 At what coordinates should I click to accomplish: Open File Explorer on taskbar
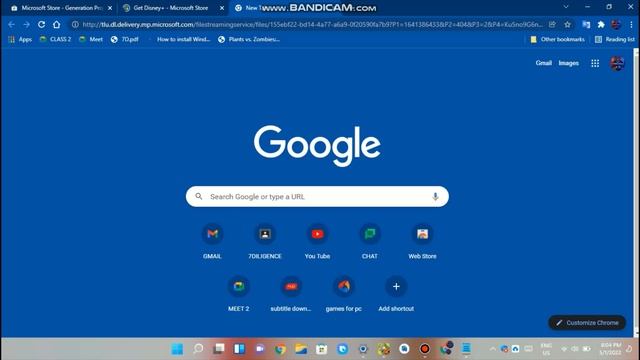click(x=301, y=349)
